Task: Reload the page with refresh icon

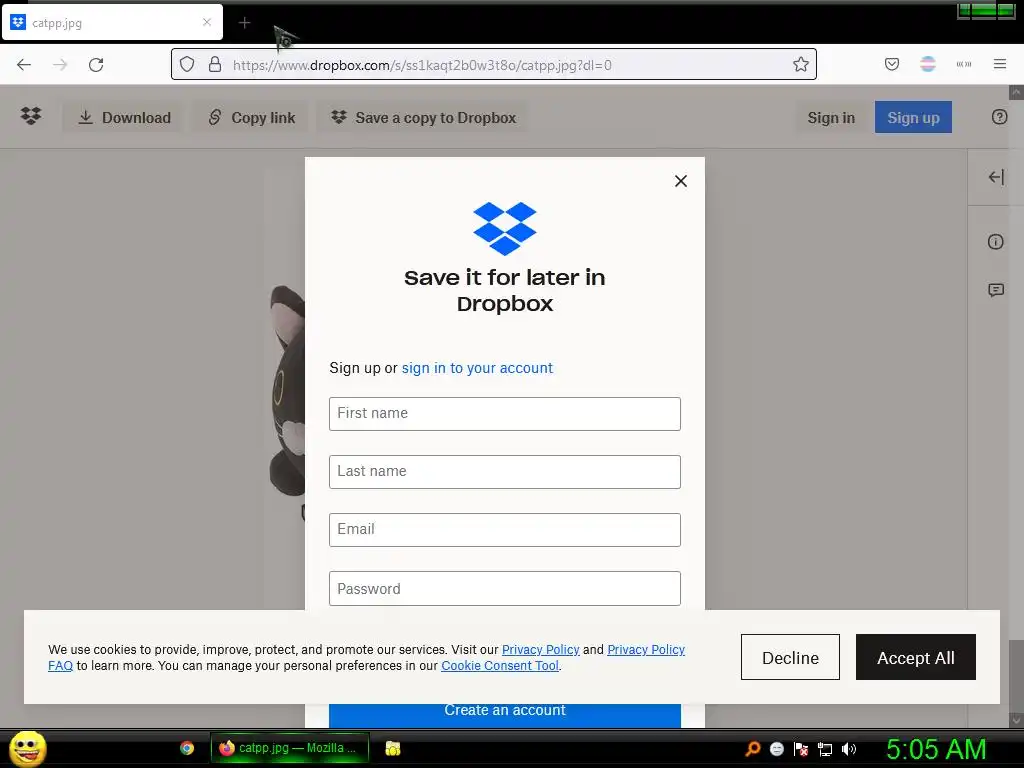Action: click(96, 65)
